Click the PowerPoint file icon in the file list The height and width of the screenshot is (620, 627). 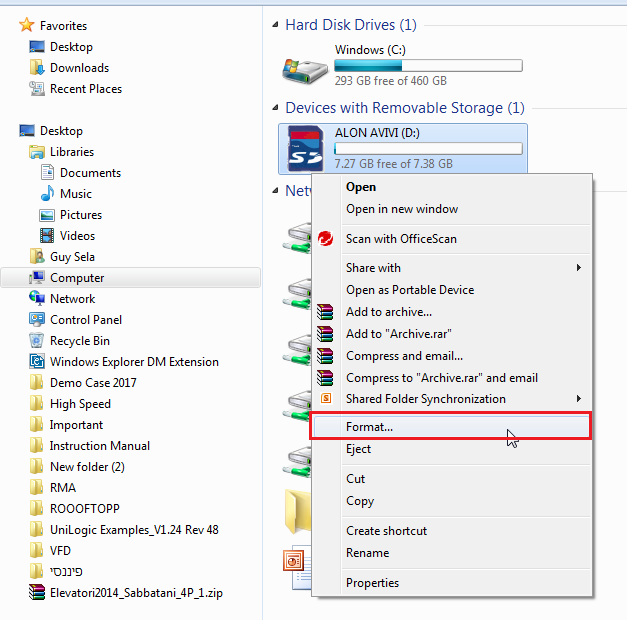(297, 567)
